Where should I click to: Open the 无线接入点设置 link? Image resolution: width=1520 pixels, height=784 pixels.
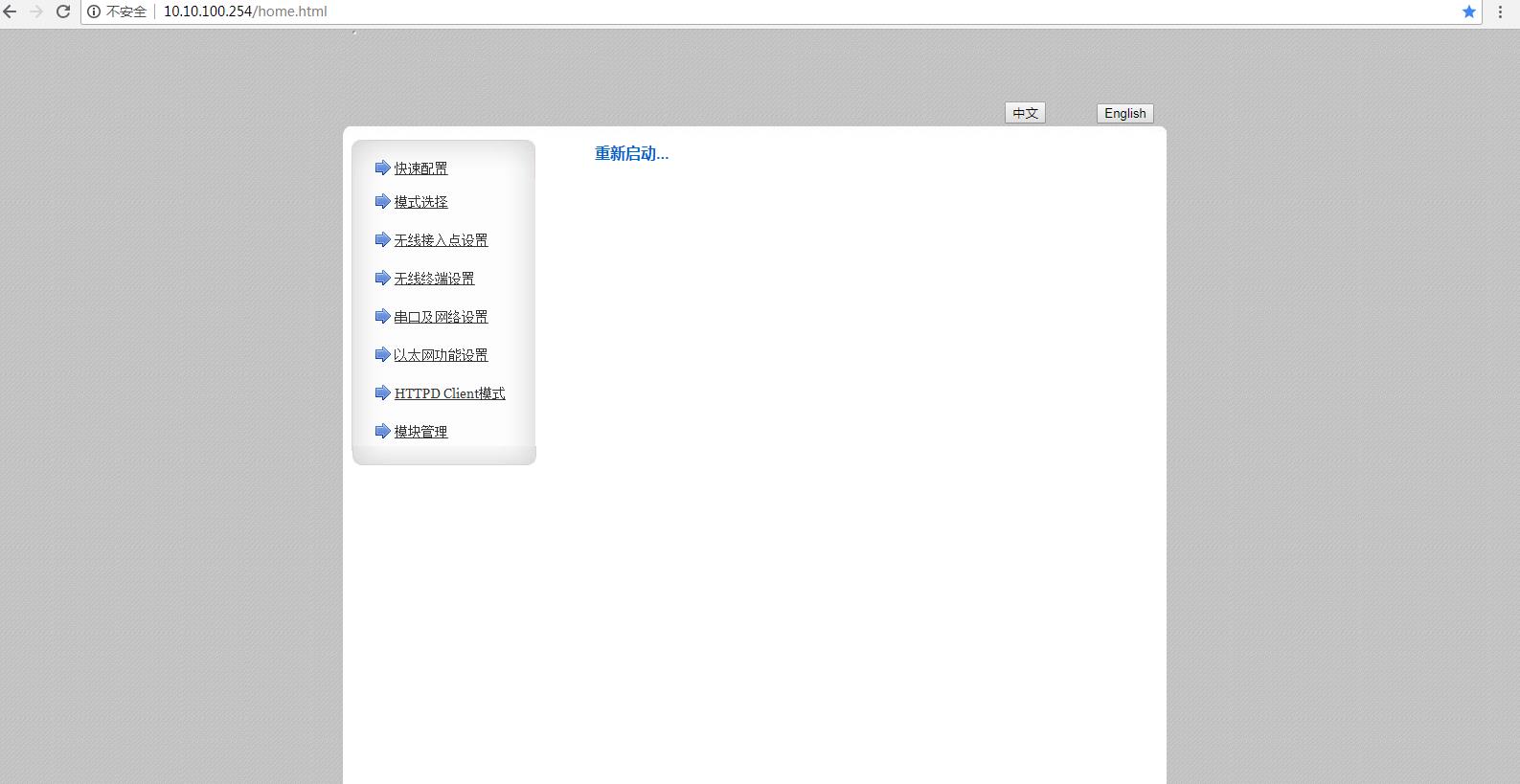pos(441,240)
